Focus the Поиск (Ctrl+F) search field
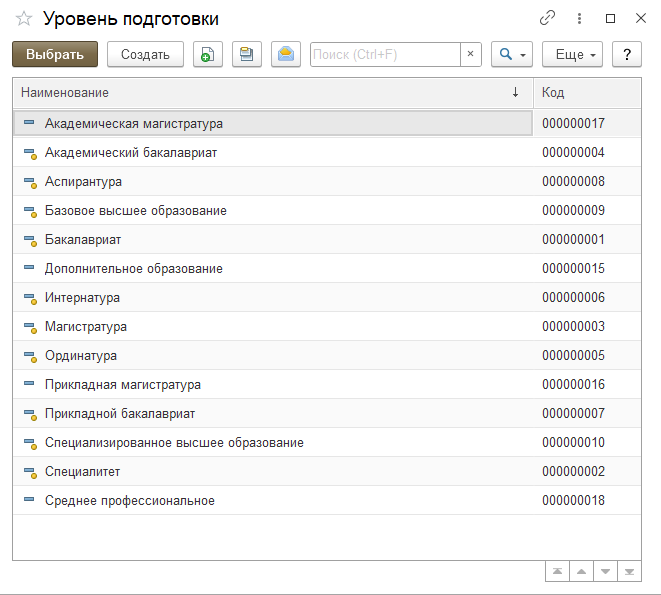661x595 pixels. pos(385,54)
